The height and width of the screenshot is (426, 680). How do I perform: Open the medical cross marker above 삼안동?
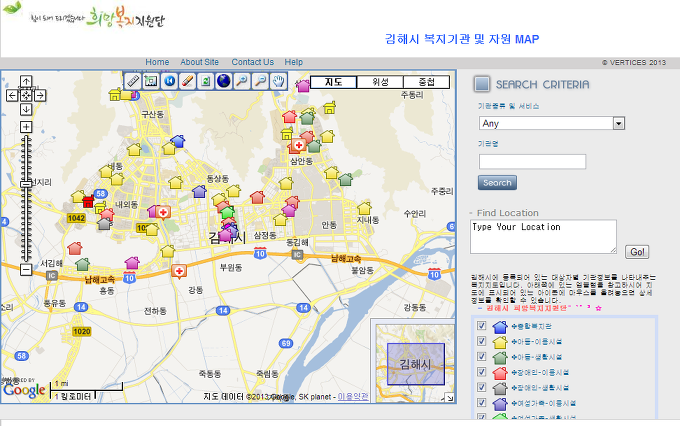298,145
